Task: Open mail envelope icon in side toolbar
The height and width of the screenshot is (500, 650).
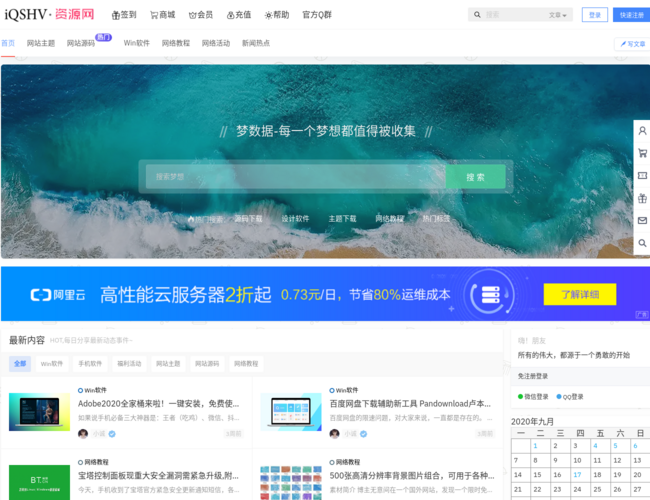Action: 642,221
